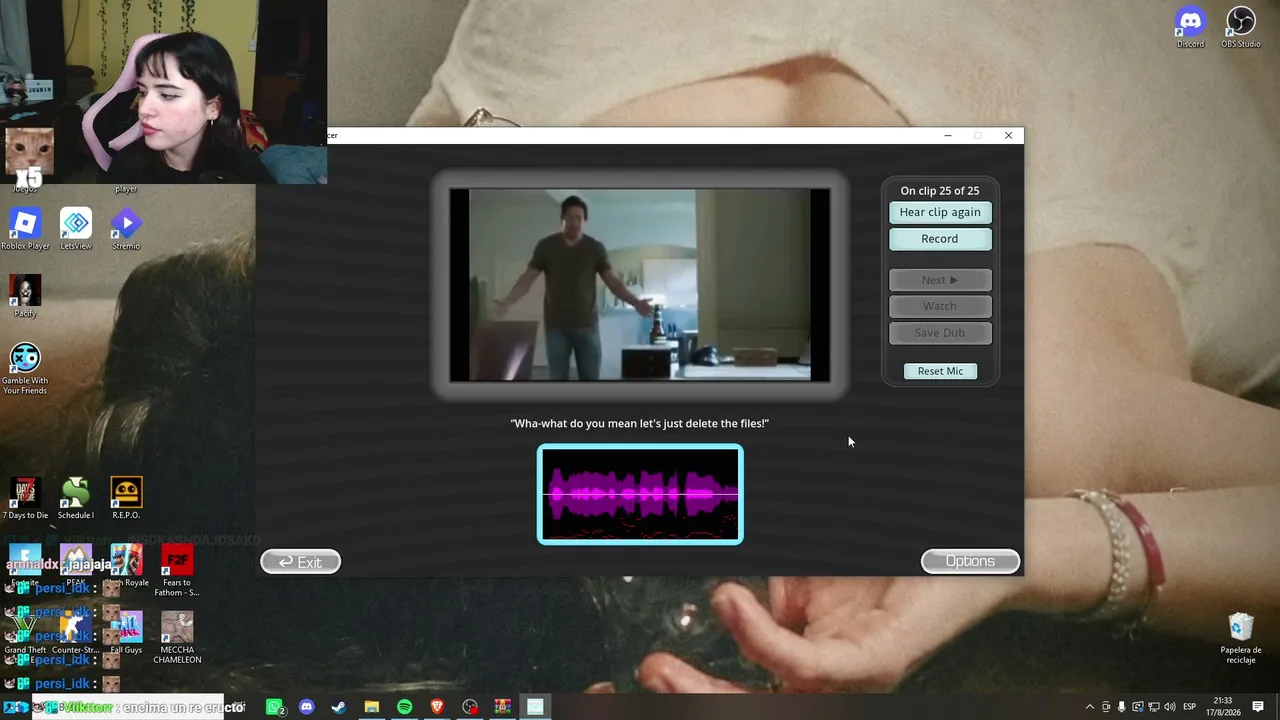Launch the 7 Days to Die shortcut

(x=25, y=498)
